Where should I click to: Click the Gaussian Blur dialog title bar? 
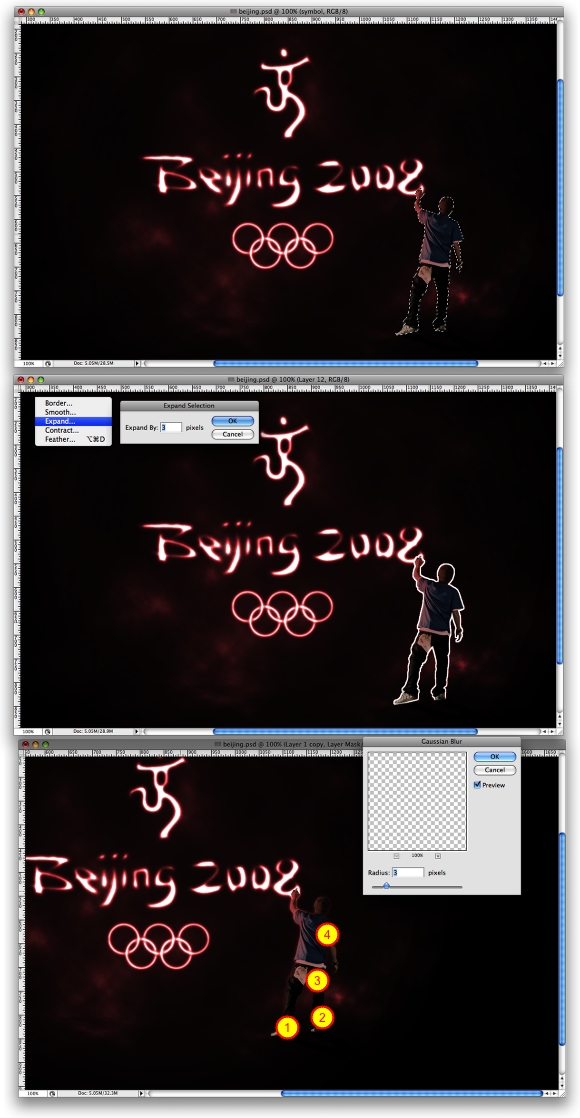click(x=442, y=742)
